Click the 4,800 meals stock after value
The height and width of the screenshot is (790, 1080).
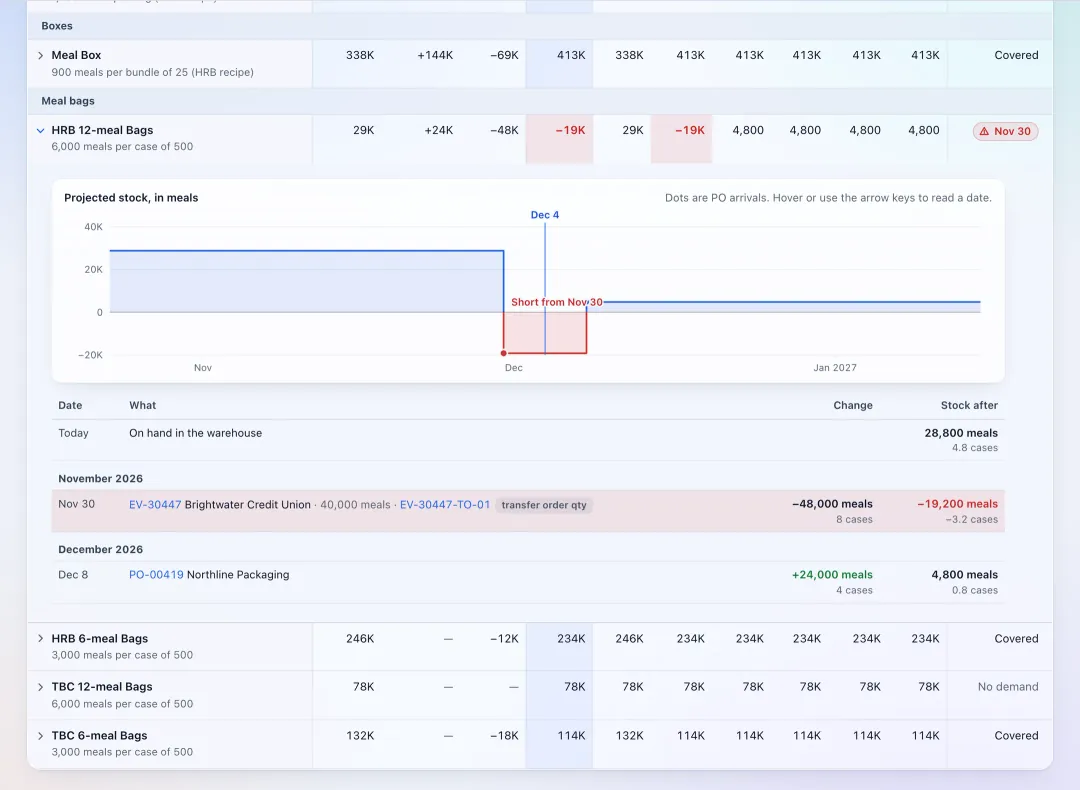964,574
